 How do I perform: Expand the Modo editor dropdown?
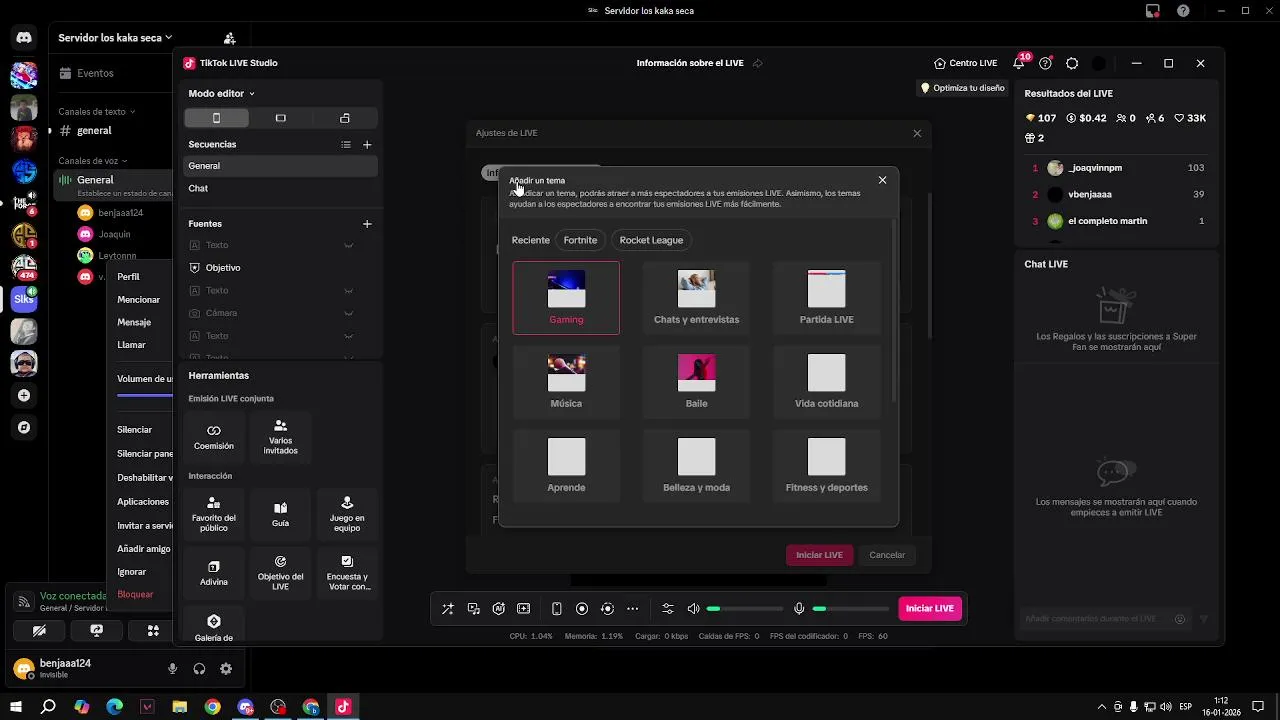(222, 93)
